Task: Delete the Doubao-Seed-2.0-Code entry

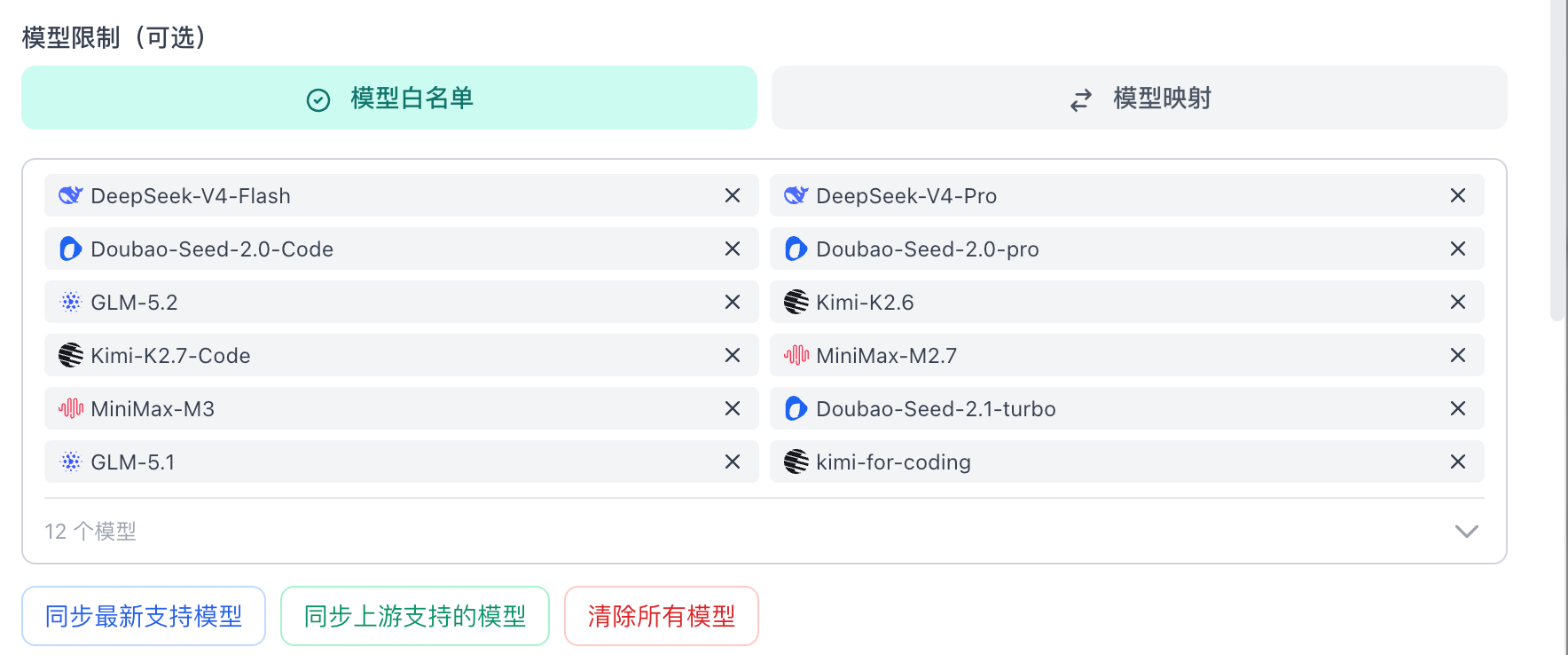Action: 733,249
